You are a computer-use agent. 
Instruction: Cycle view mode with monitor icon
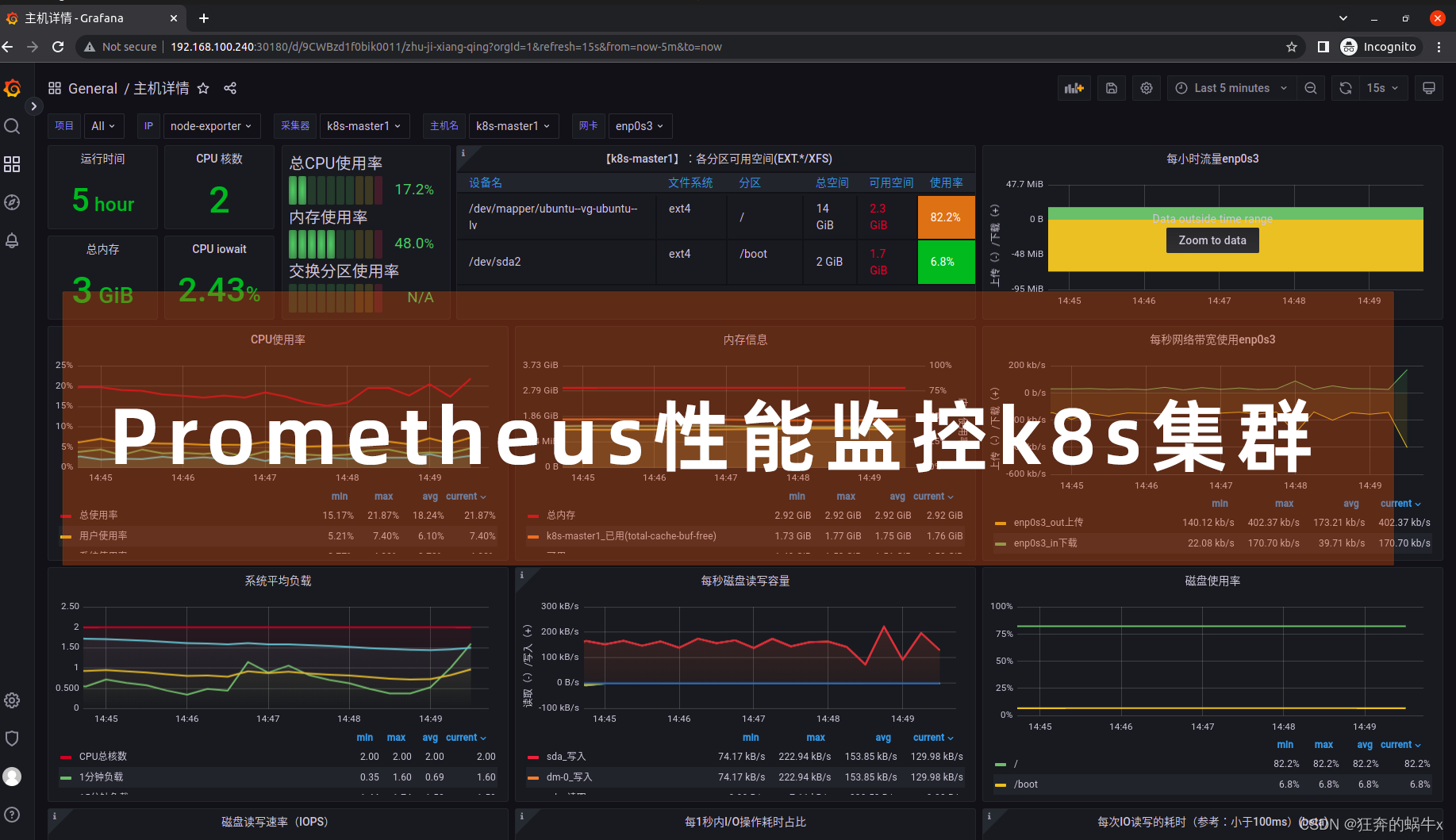pos(1429,88)
